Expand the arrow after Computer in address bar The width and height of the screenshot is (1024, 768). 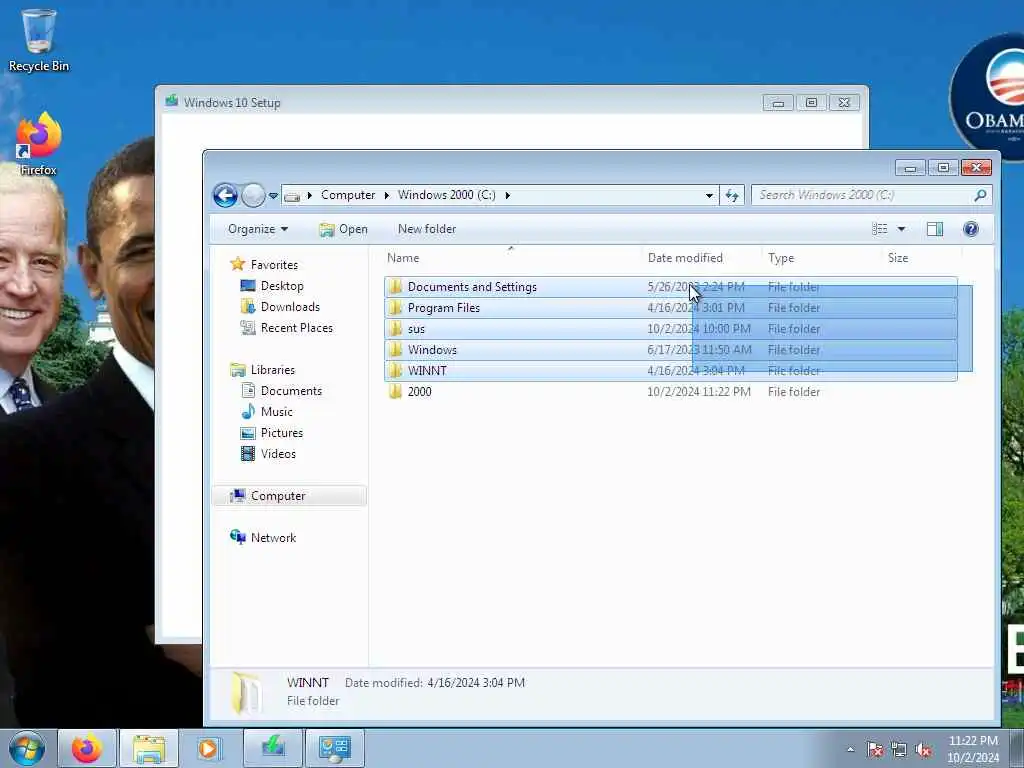pos(387,195)
